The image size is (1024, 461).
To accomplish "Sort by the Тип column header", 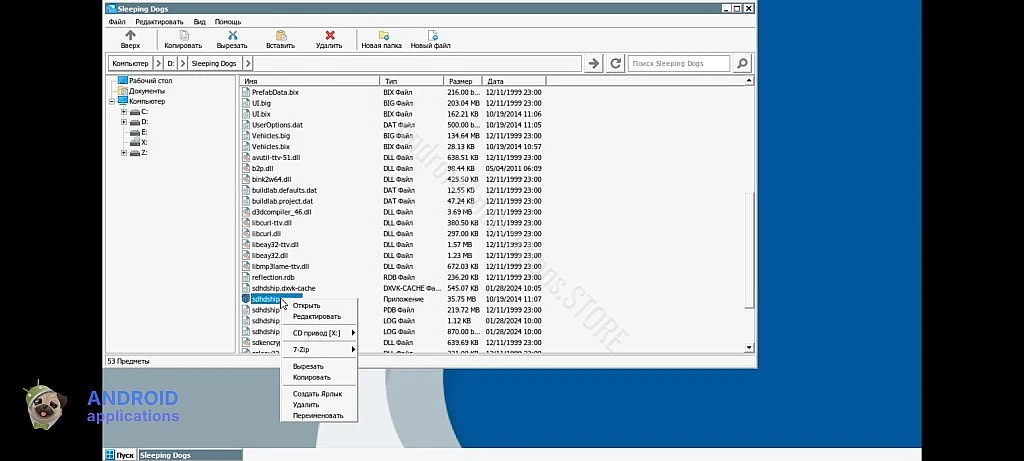I will pos(411,81).
